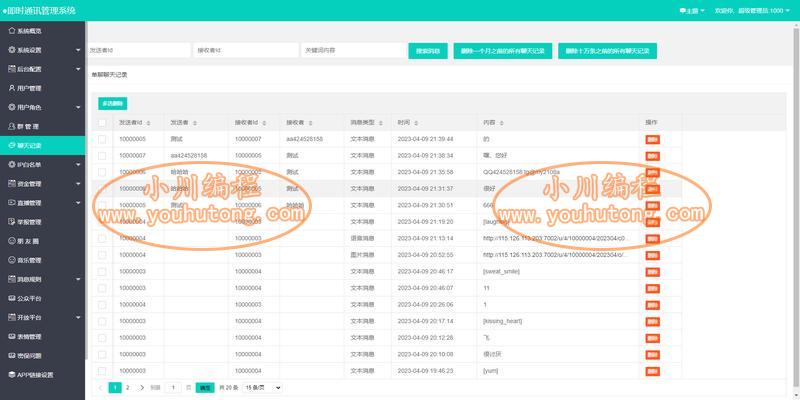Delete the 19:46:23 [yum] row
This screenshot has height=400, width=800.
pyautogui.click(x=652, y=371)
